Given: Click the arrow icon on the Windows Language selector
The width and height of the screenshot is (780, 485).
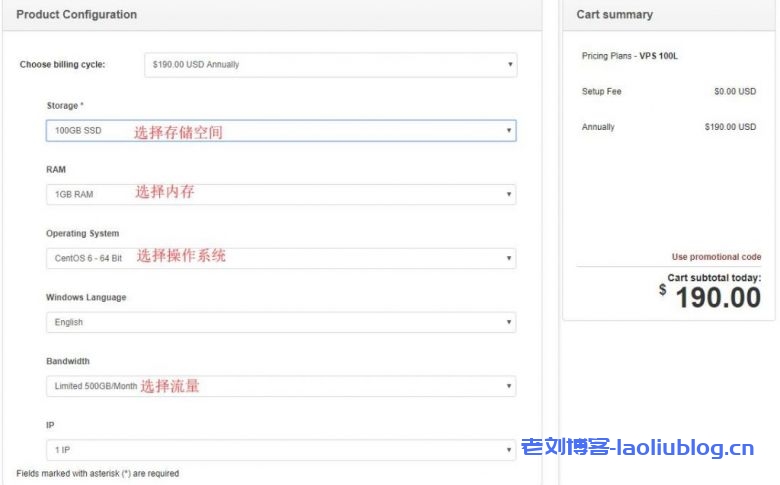Looking at the screenshot, I should click(508, 322).
